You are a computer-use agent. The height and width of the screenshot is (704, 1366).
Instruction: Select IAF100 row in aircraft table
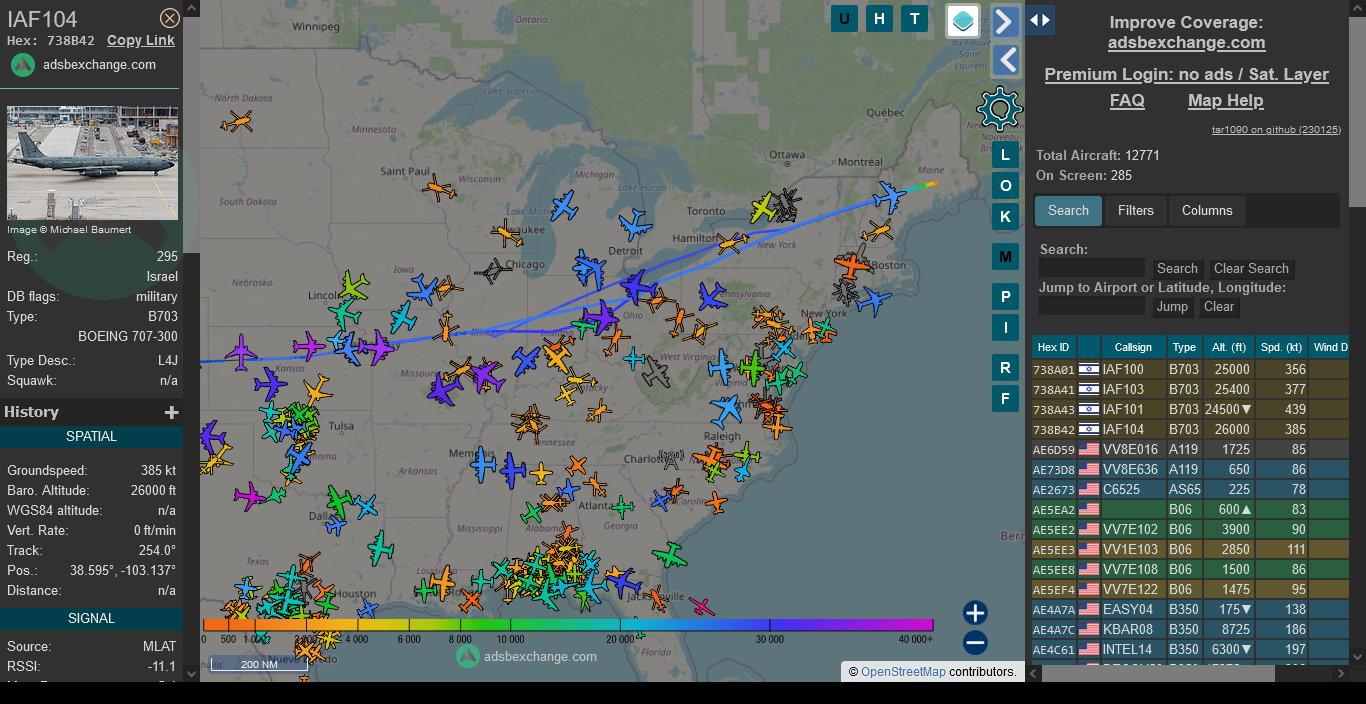click(x=1190, y=370)
